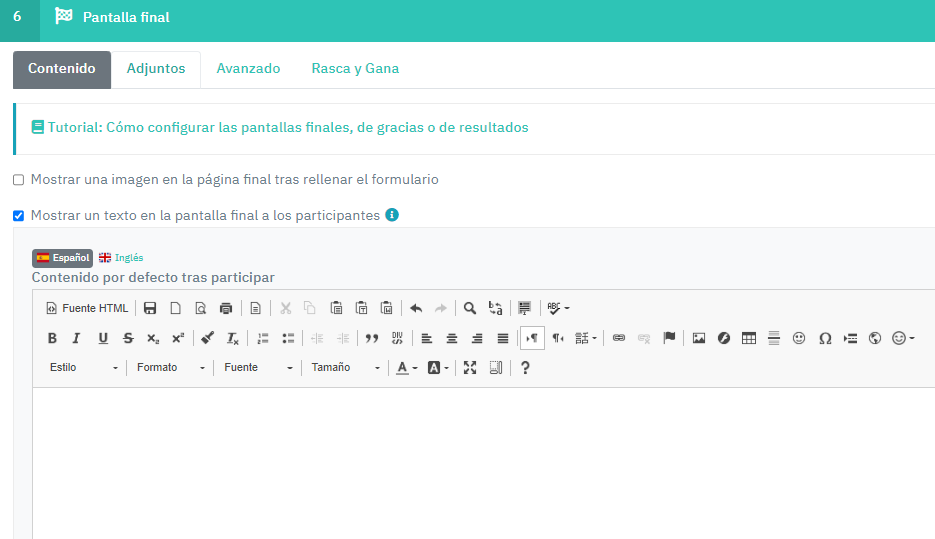935x539 pixels.
Task: Insert a horizontal line
Action: click(774, 338)
